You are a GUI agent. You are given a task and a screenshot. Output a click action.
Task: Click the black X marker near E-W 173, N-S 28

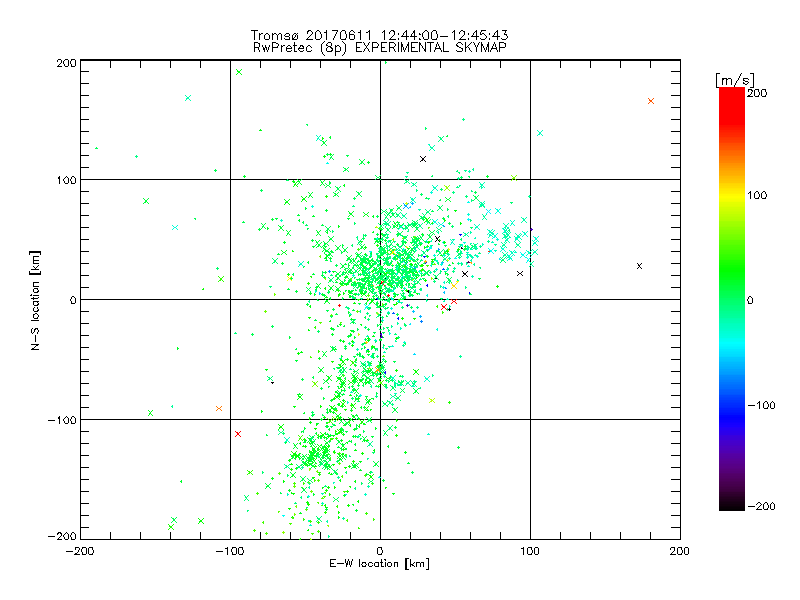[x=639, y=266]
